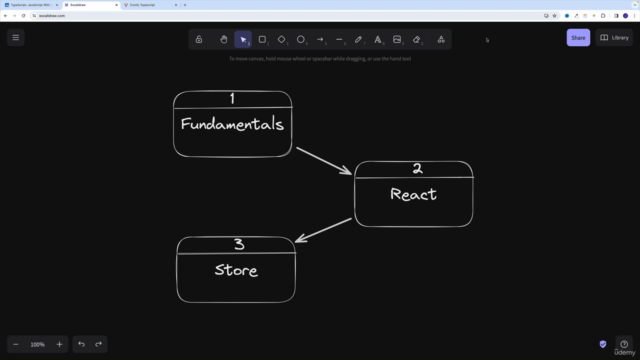Select the Store text on canvas
This screenshot has height=360, width=640.
click(x=236, y=270)
